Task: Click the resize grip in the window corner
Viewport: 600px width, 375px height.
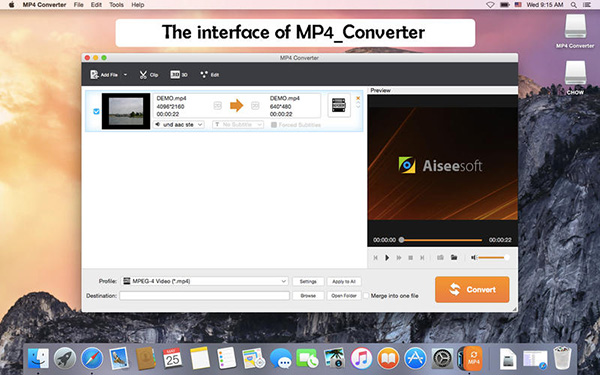Action: click(514, 309)
